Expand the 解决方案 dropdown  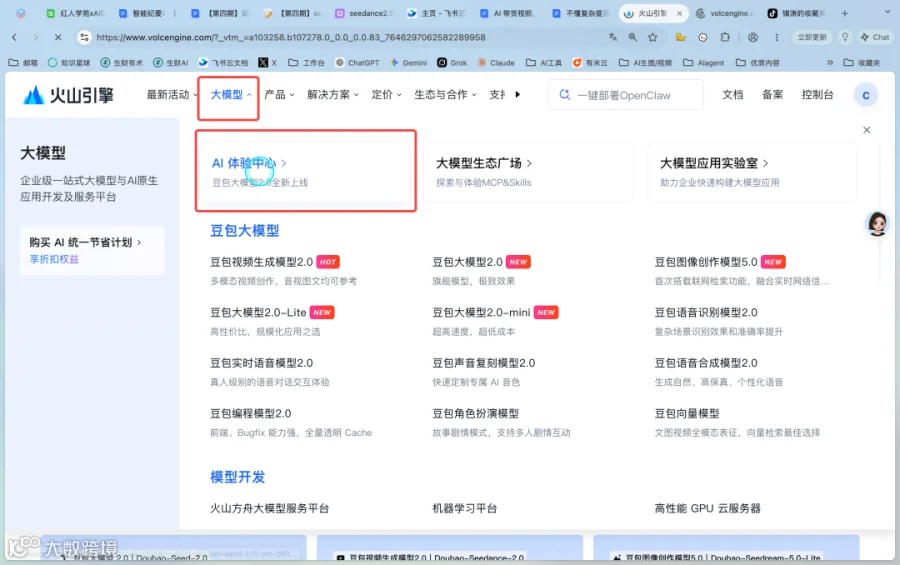coord(333,95)
